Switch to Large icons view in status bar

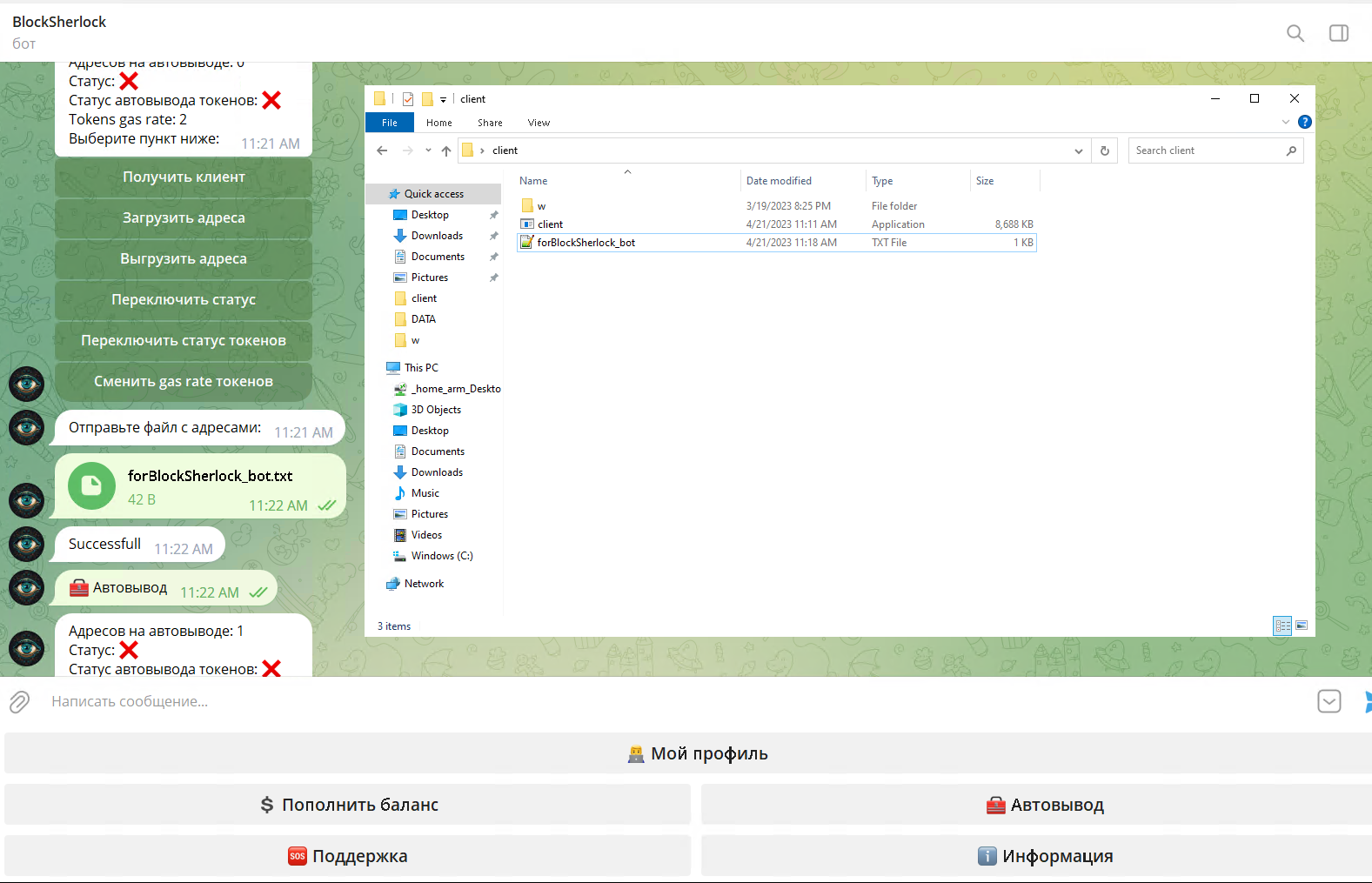point(1302,625)
